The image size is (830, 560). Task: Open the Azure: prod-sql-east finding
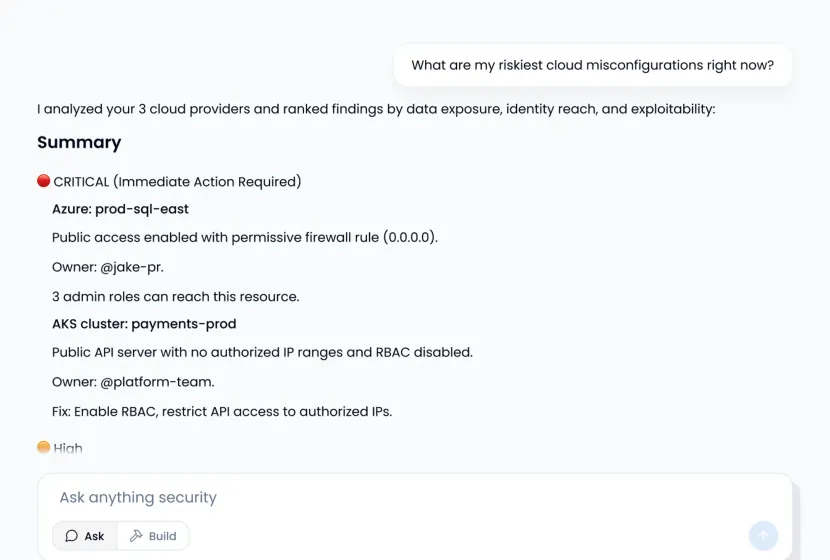pos(120,209)
